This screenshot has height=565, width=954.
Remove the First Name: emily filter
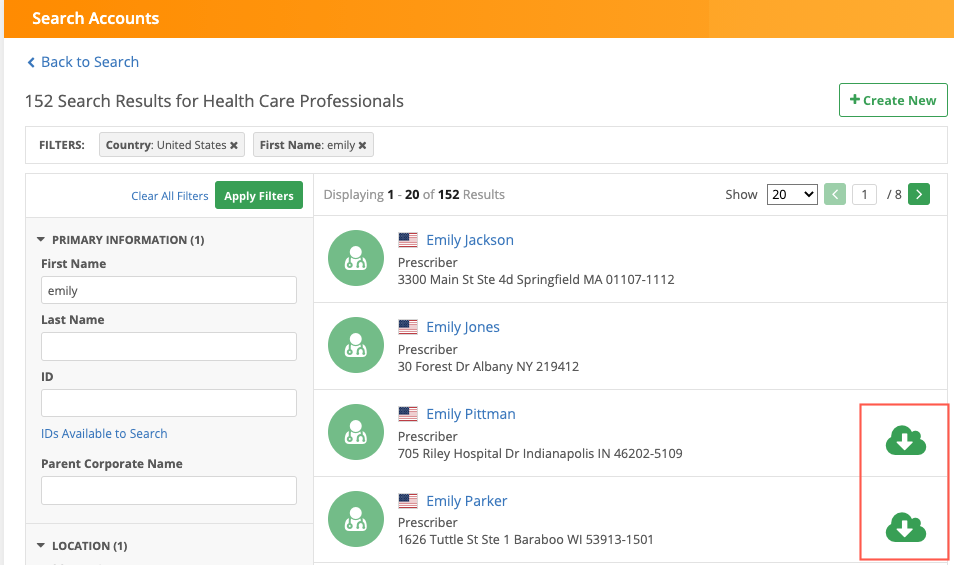point(363,145)
